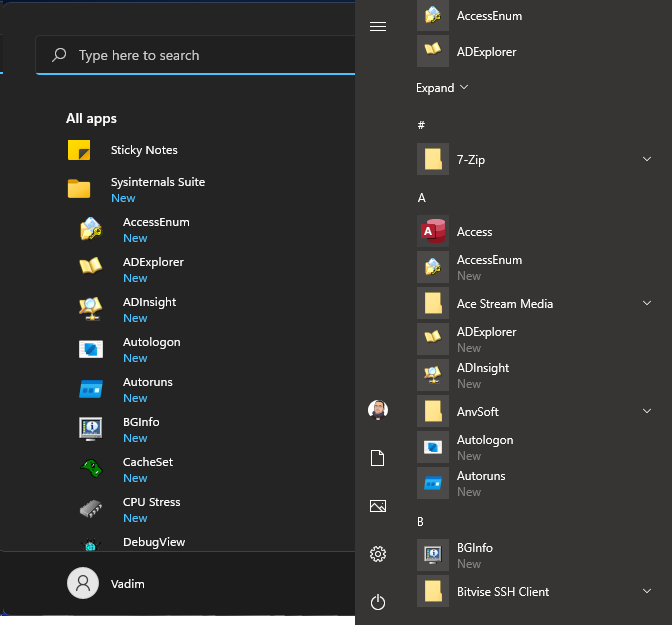The width and height of the screenshot is (672, 625).
Task: Open user profile picture in sidebar
Action: pyautogui.click(x=378, y=410)
